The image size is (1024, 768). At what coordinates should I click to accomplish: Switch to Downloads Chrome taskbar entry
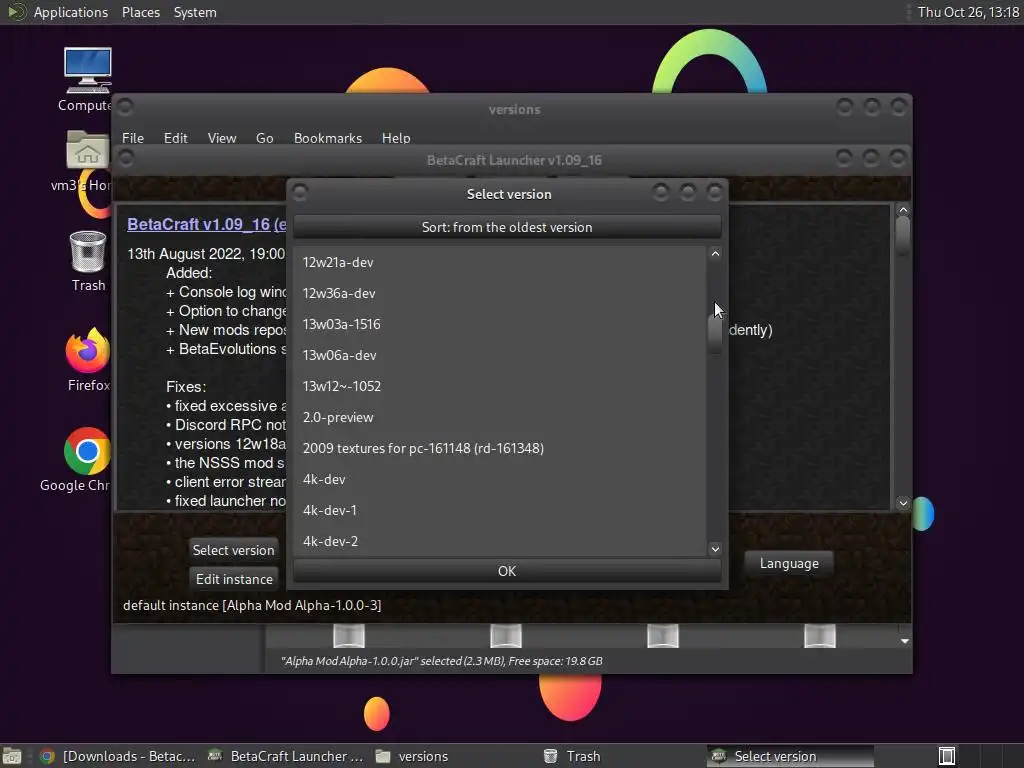118,756
